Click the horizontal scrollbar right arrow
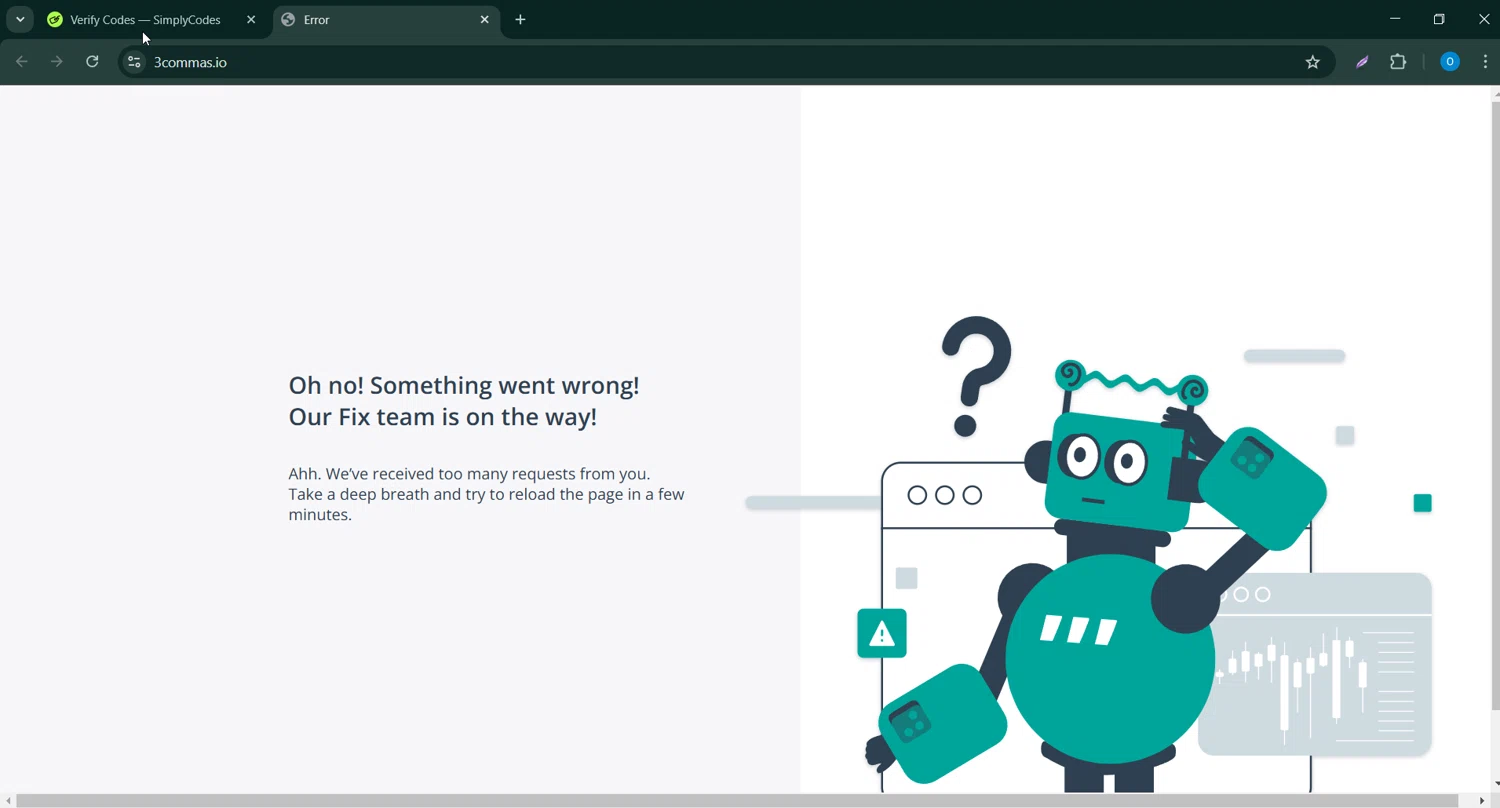The image size is (1500, 808). point(1482,801)
